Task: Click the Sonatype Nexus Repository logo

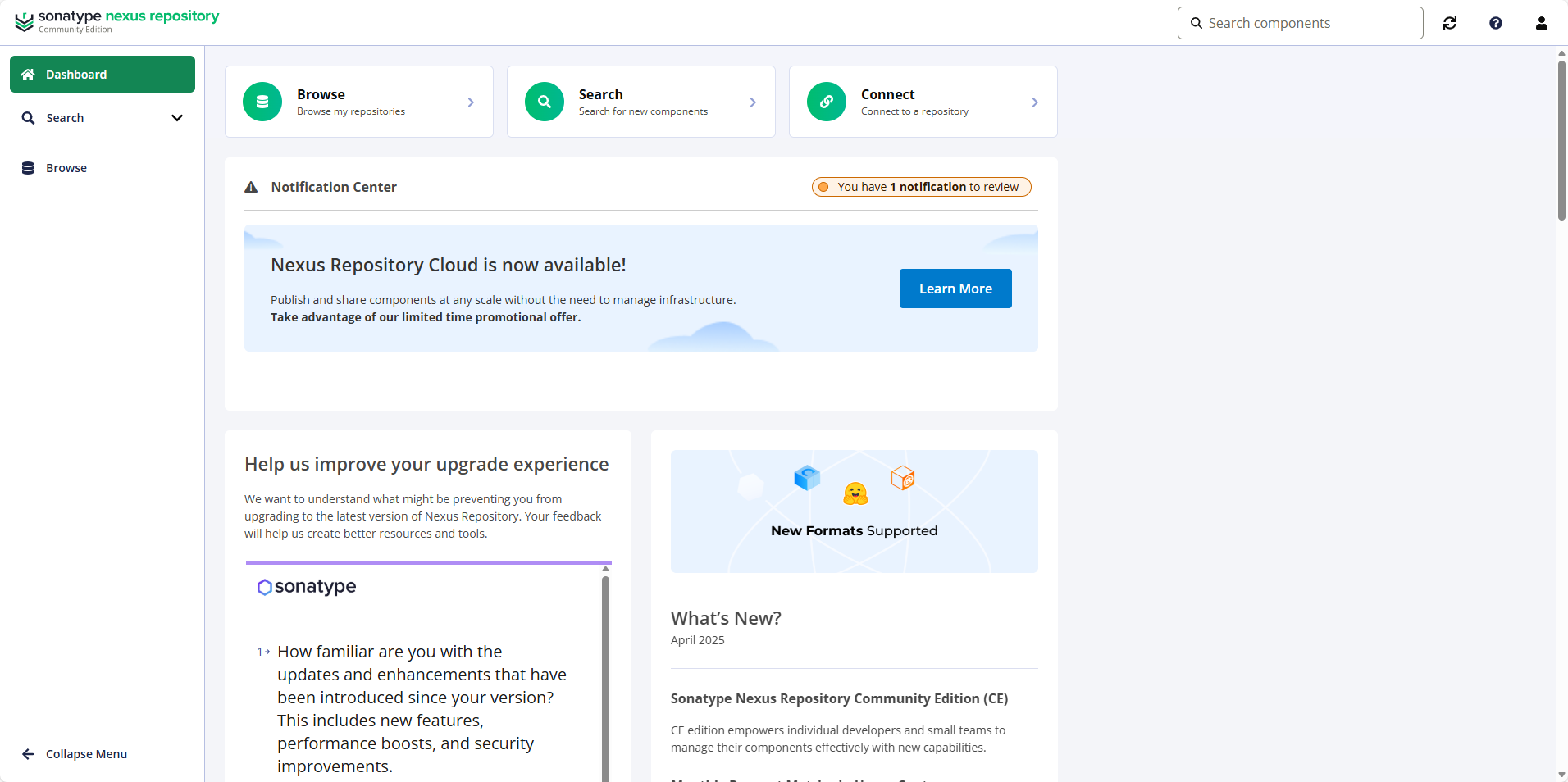Action: [x=116, y=21]
